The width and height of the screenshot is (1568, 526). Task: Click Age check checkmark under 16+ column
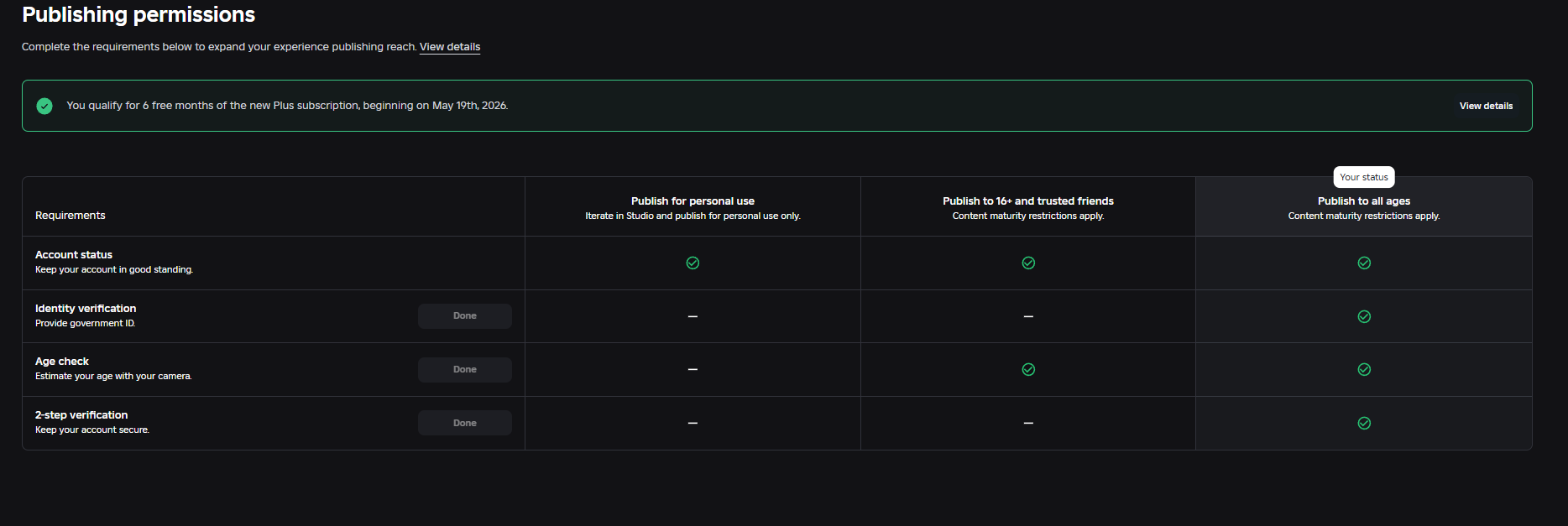click(x=1028, y=369)
